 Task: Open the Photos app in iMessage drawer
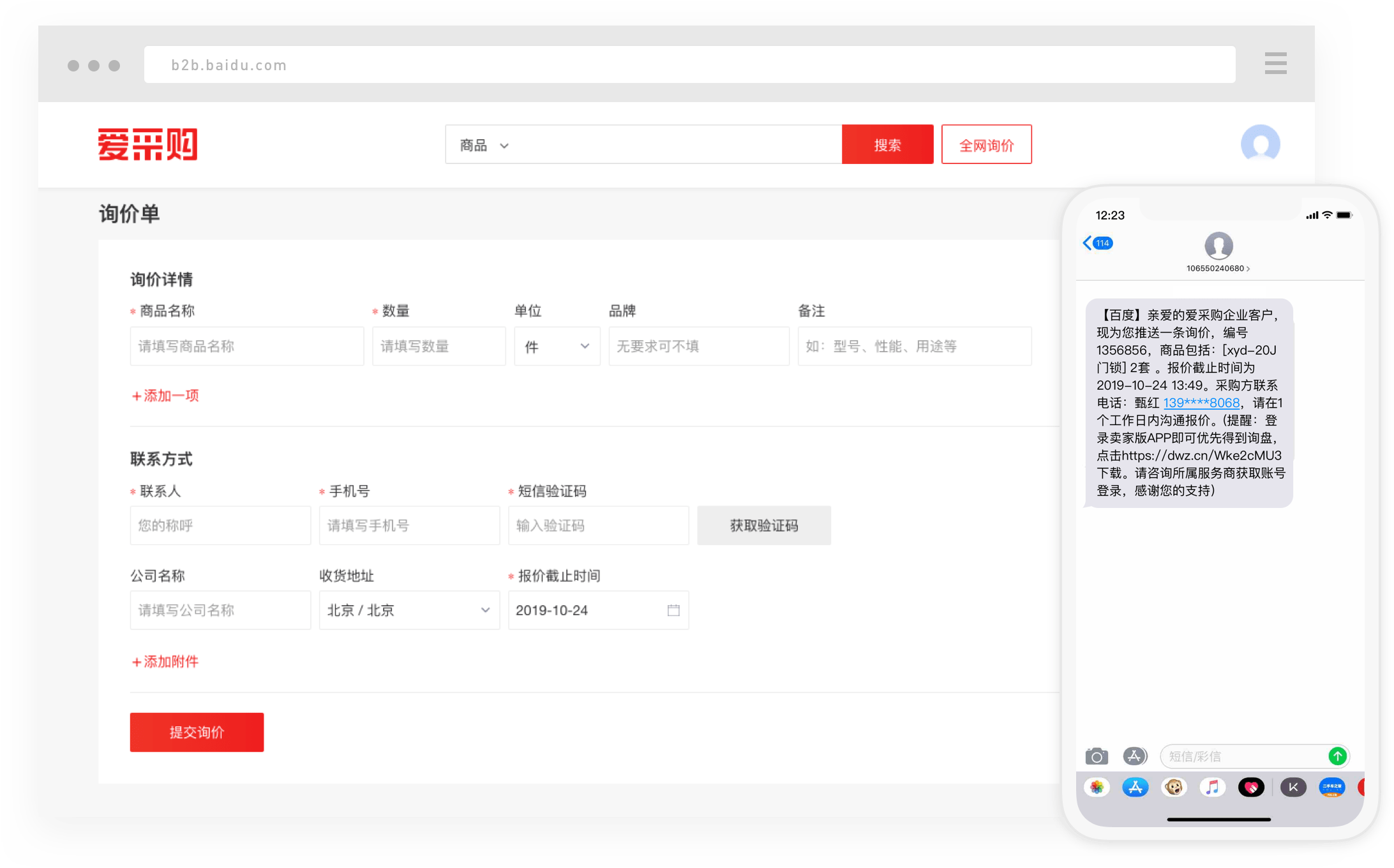coord(1097,788)
